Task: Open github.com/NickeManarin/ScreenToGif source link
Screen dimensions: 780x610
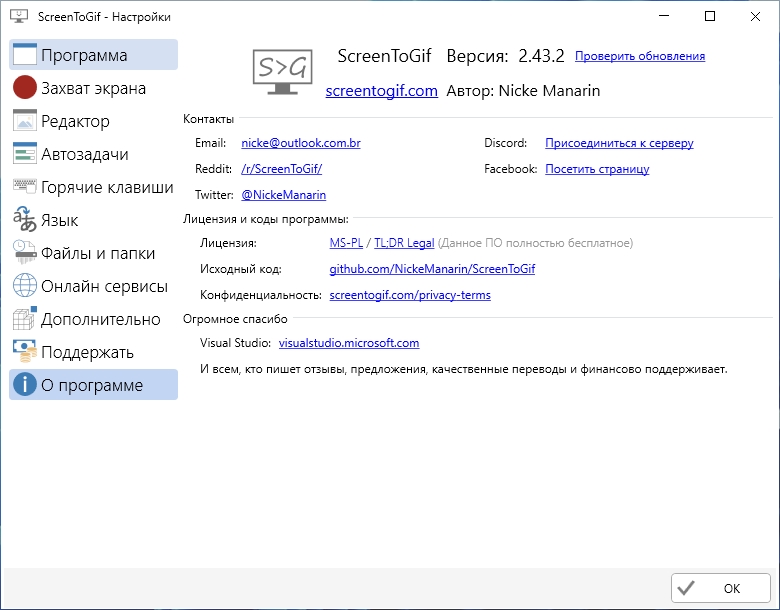Action: click(x=432, y=269)
